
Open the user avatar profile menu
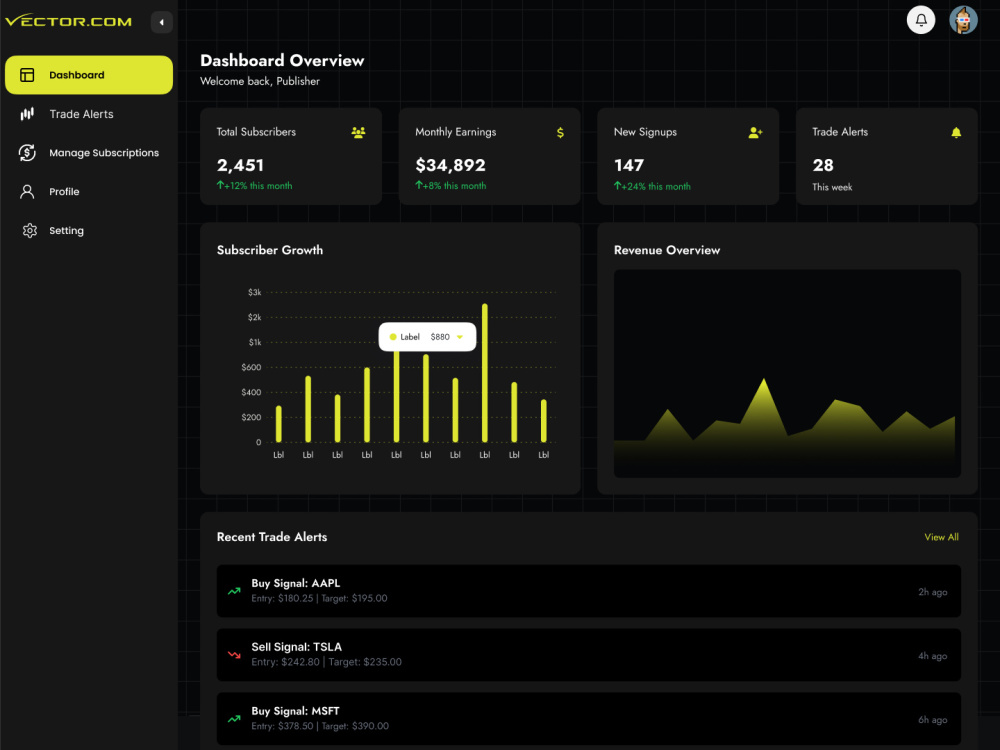tap(963, 20)
